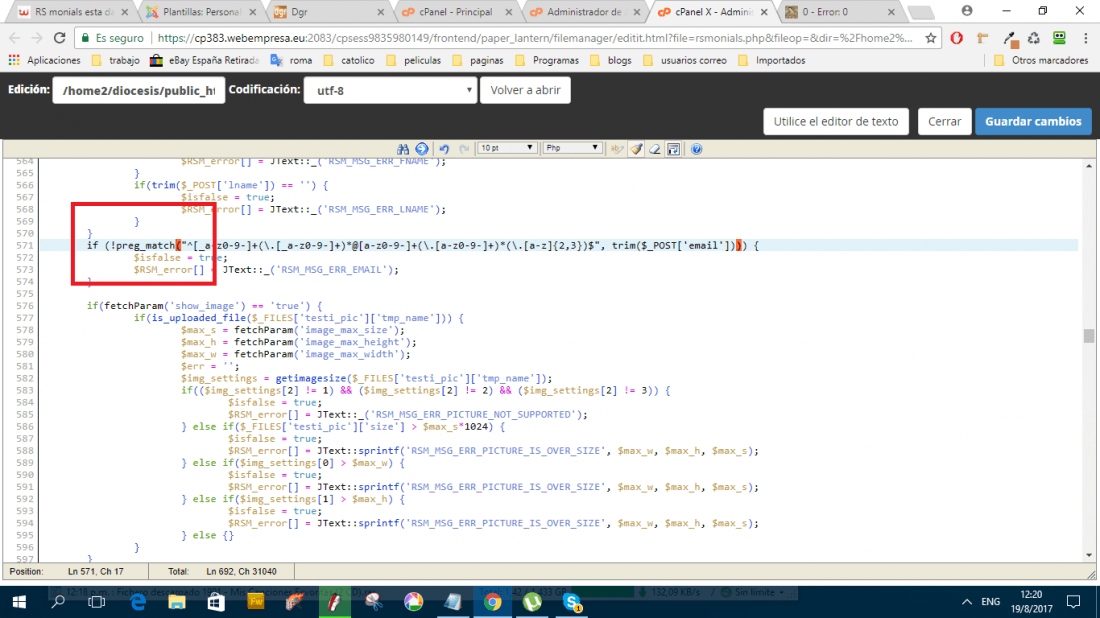Image resolution: width=1100 pixels, height=618 pixels.
Task: Toggle syntax highlighting brush icon
Action: point(636,149)
